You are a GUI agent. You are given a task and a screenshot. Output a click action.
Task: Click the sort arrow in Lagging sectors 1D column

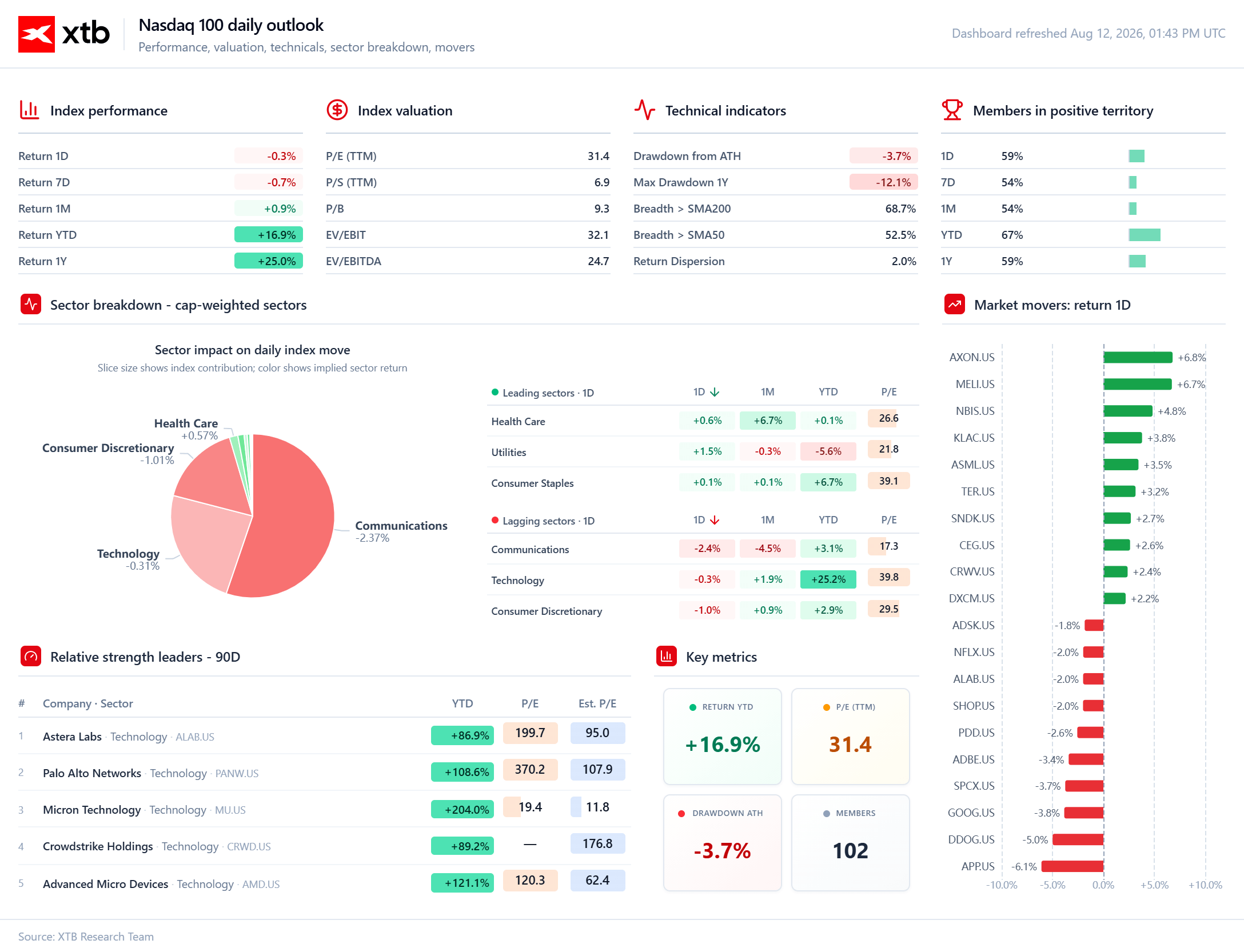[715, 520]
